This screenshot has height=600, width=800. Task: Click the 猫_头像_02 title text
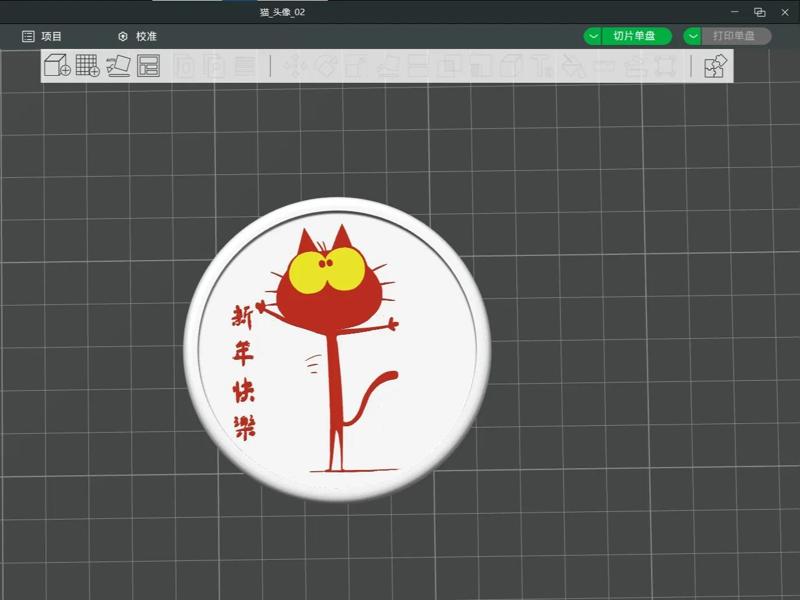pos(282,12)
